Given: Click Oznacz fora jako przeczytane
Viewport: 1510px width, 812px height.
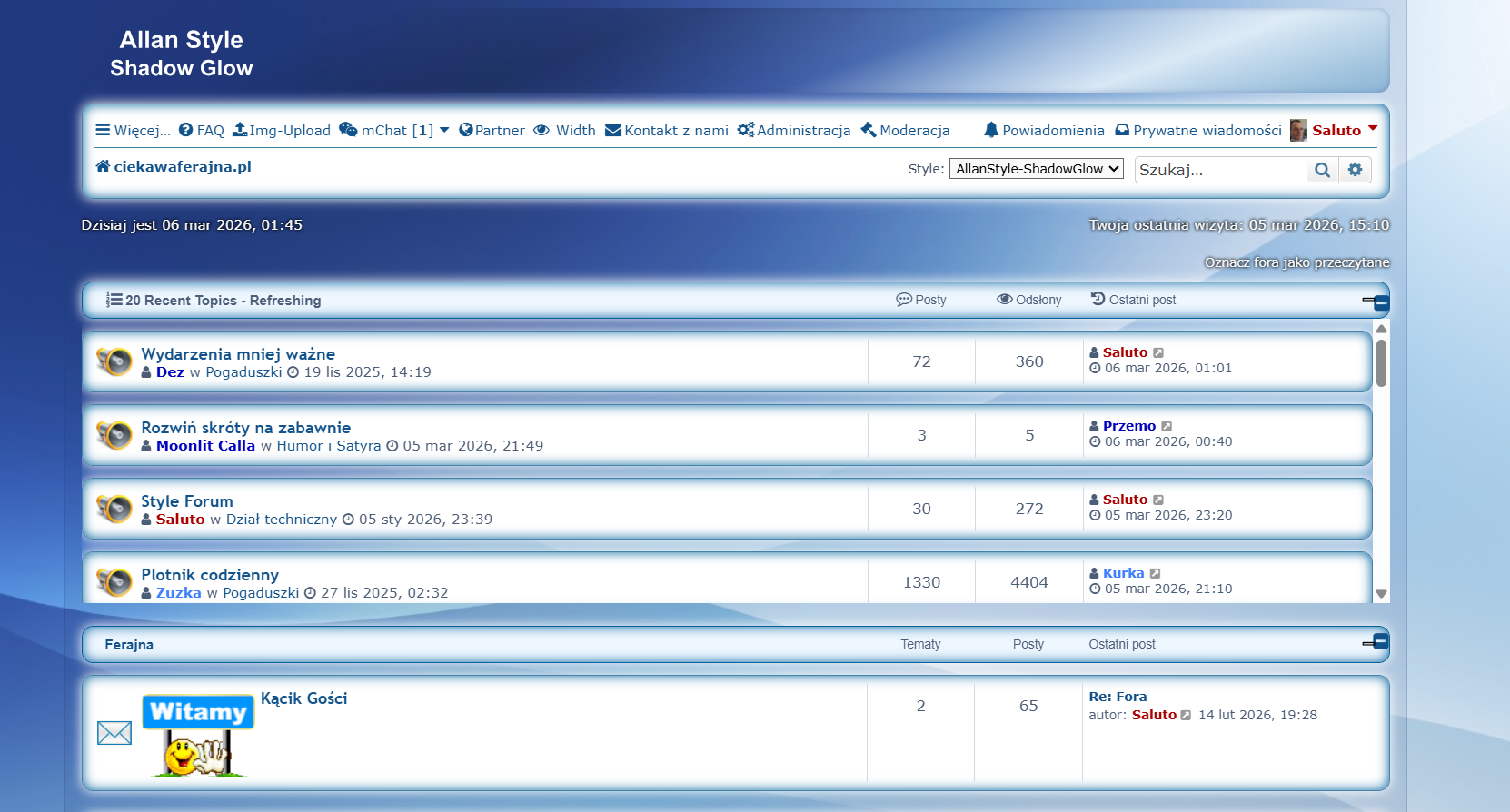Looking at the screenshot, I should (x=1296, y=262).
